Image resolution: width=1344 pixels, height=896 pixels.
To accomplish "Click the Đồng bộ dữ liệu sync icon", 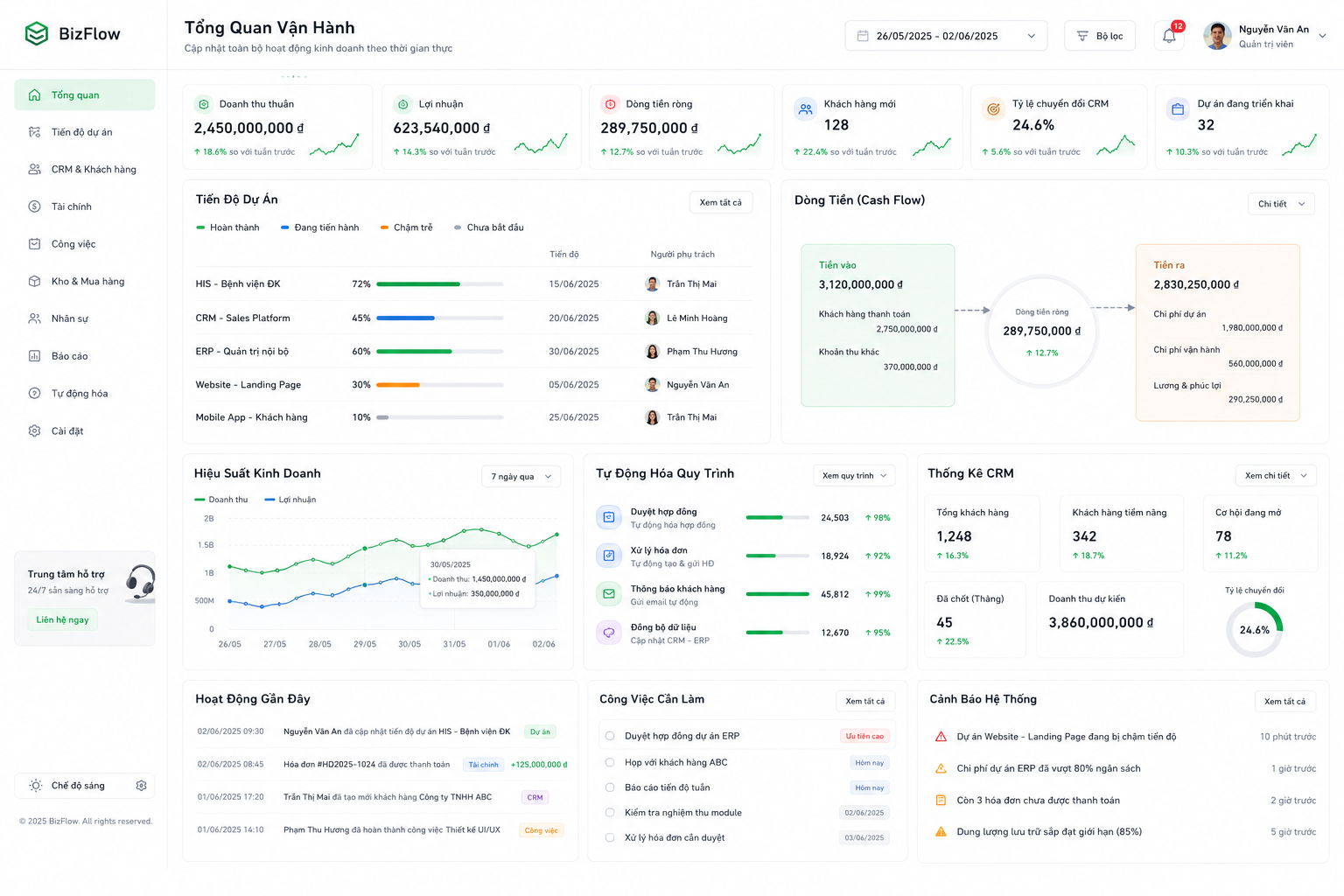I will point(609,633).
